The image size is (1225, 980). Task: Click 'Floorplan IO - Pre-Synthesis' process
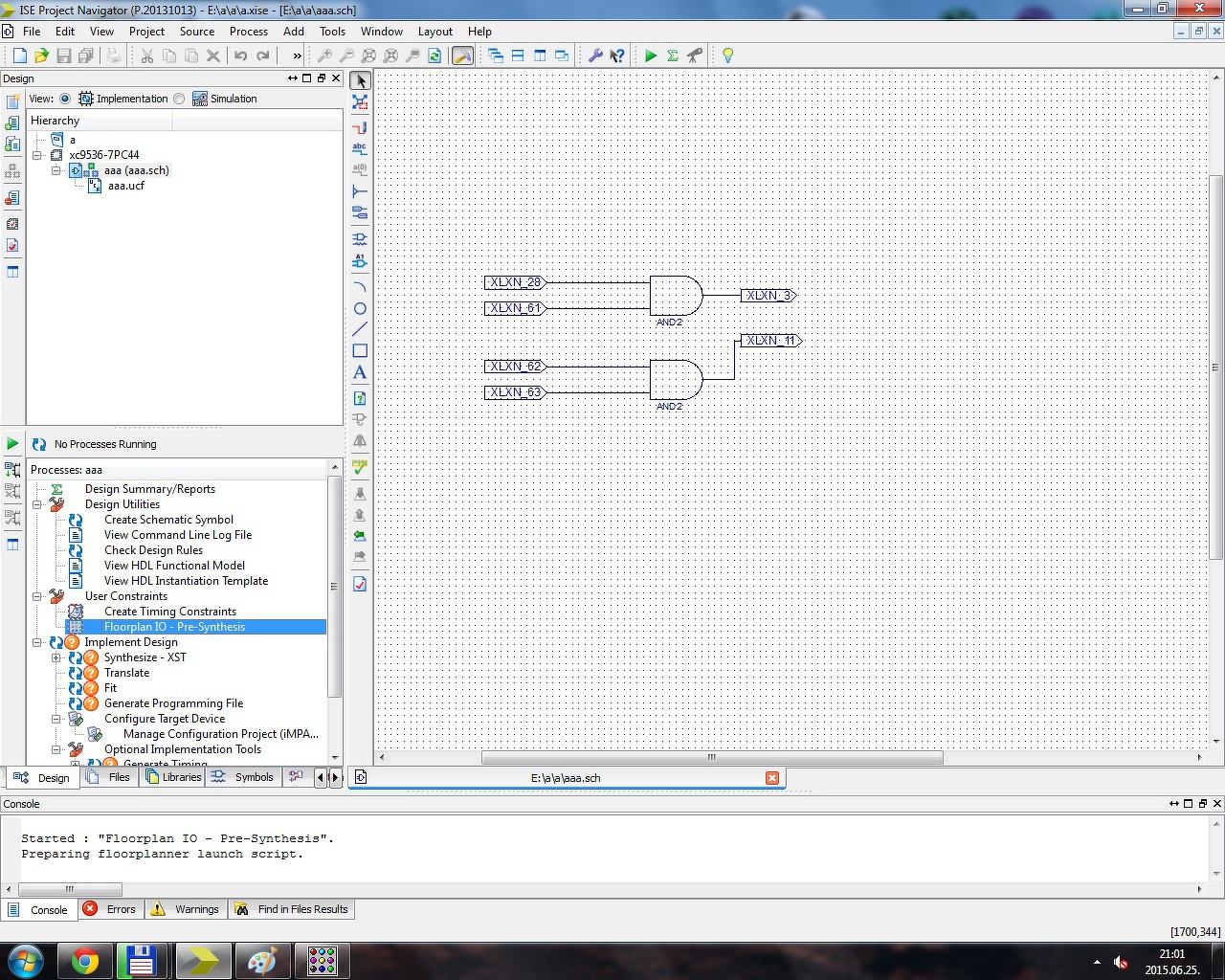pos(174,627)
